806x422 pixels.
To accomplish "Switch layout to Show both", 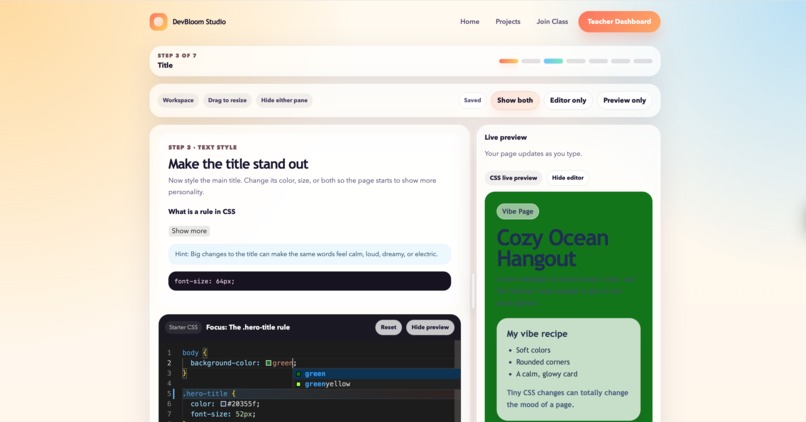I will coord(515,100).
